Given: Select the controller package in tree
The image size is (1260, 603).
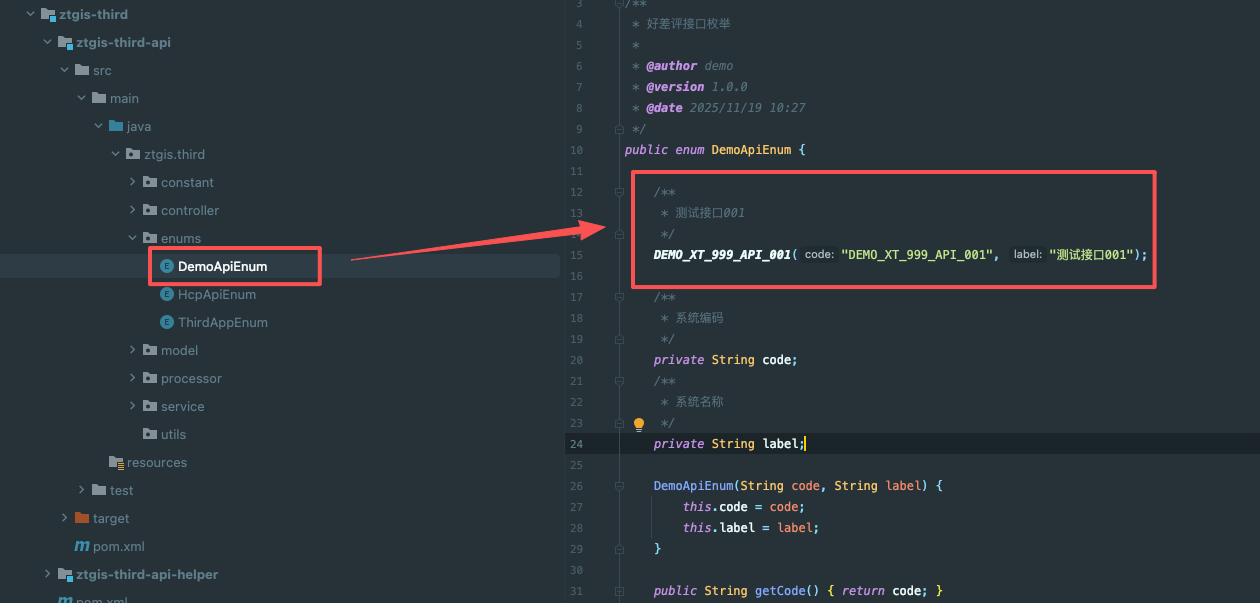Looking at the screenshot, I should point(189,211).
